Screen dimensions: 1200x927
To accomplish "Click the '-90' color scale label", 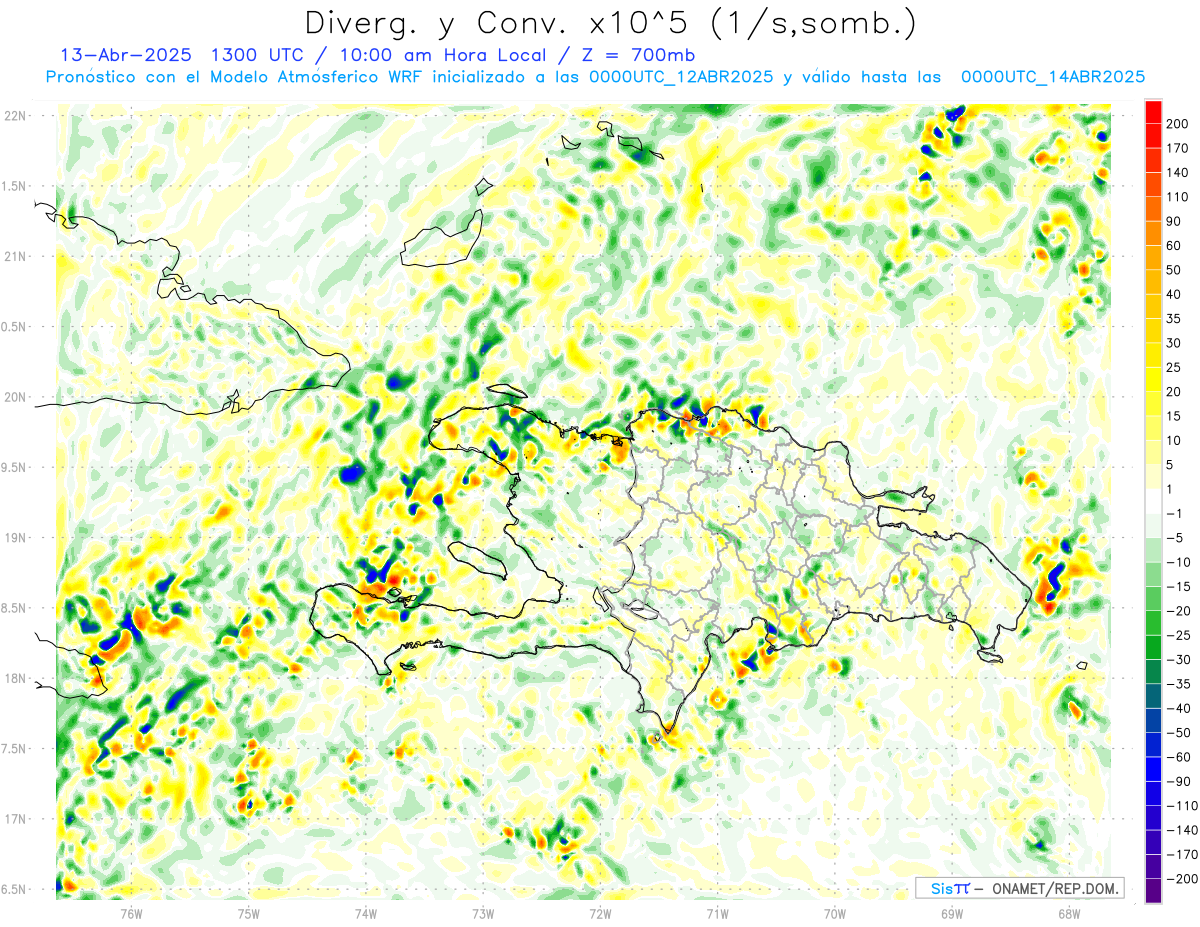I will 1179,781.
